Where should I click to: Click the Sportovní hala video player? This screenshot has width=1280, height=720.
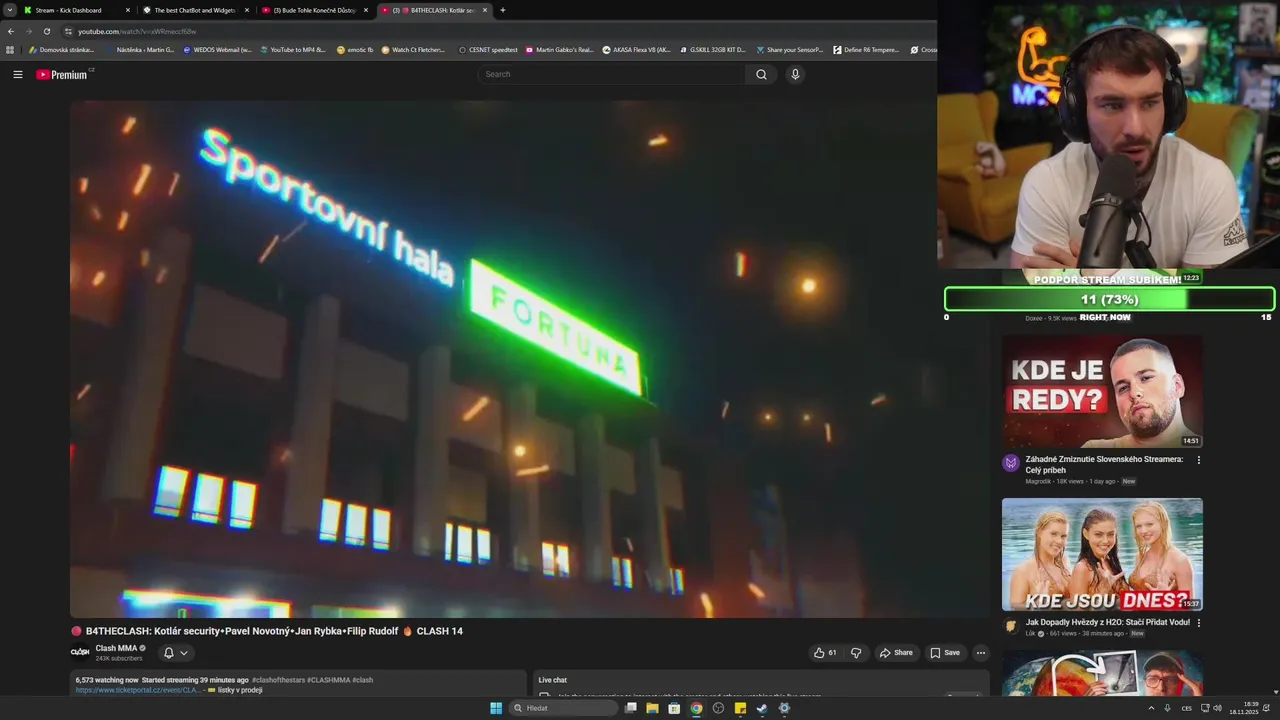pyautogui.click(x=529, y=359)
